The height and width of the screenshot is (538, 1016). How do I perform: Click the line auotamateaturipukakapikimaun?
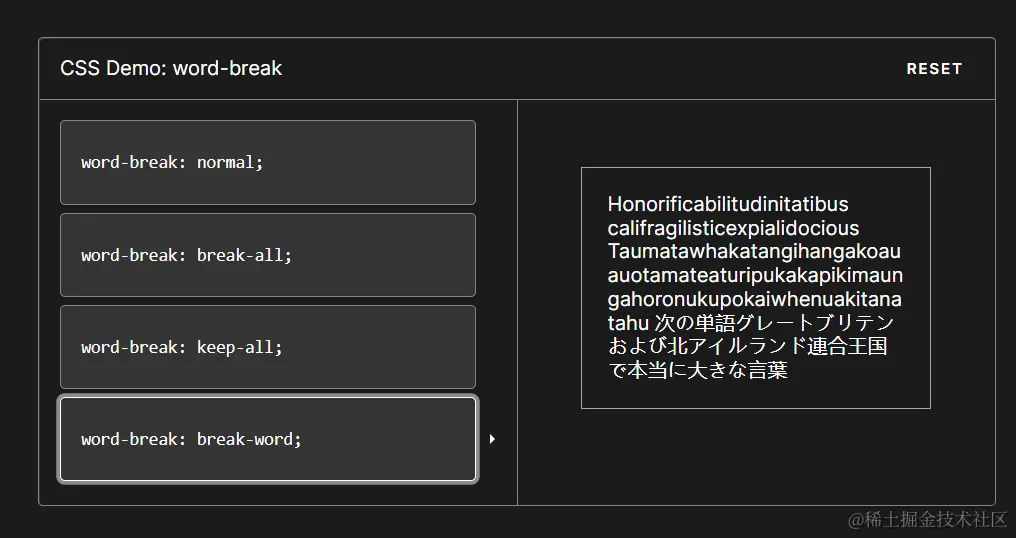click(755, 275)
